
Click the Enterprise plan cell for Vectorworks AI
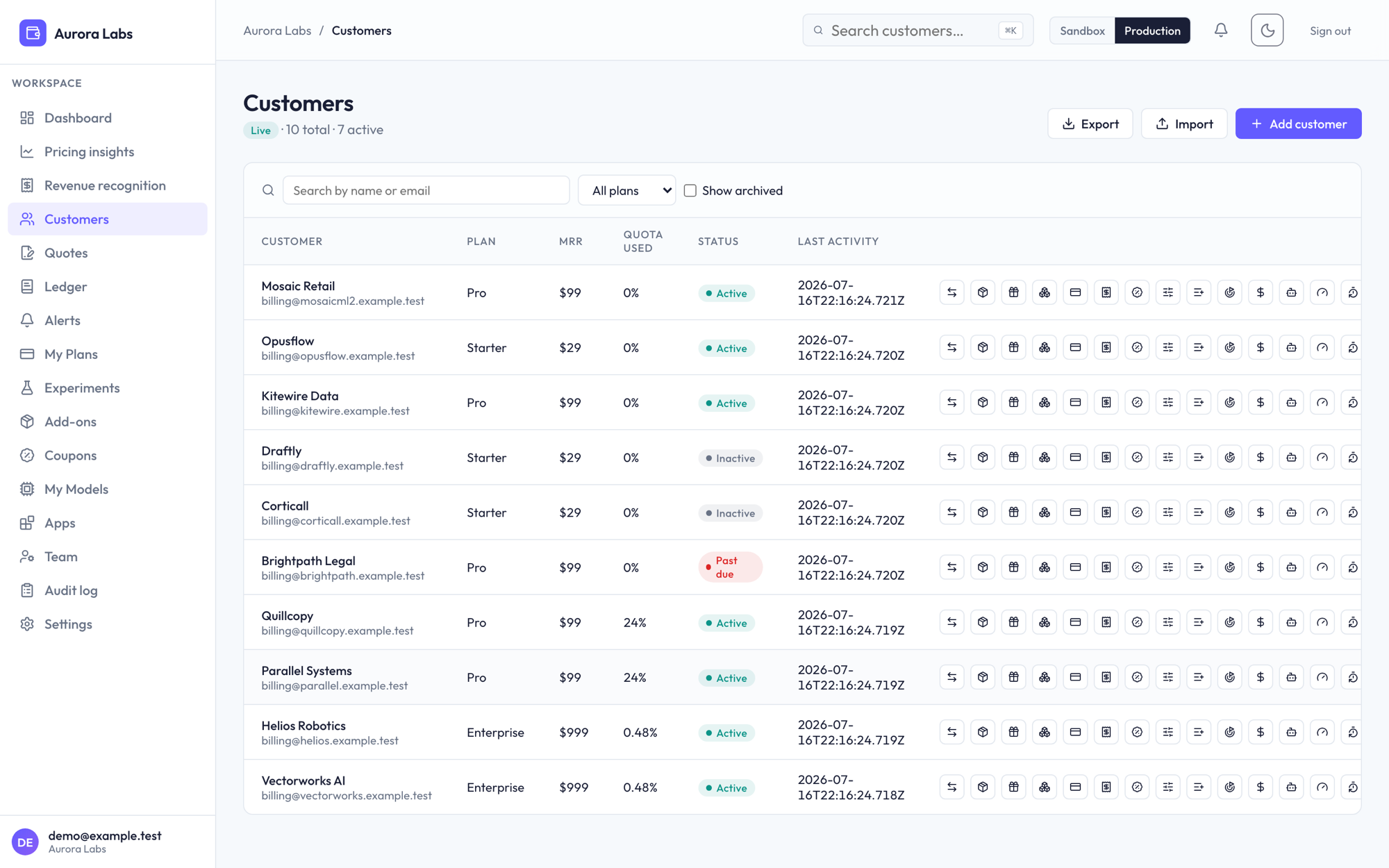[495, 787]
